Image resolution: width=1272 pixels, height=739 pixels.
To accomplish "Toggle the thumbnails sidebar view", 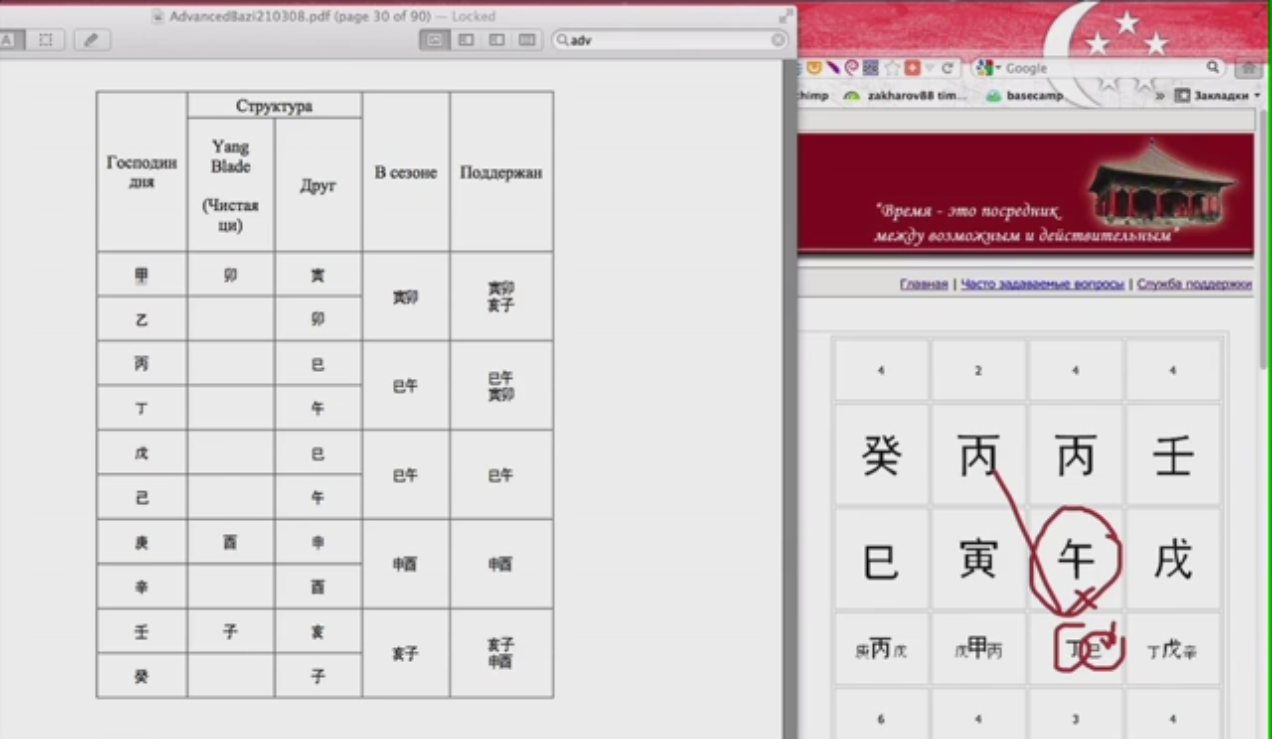I will (466, 40).
